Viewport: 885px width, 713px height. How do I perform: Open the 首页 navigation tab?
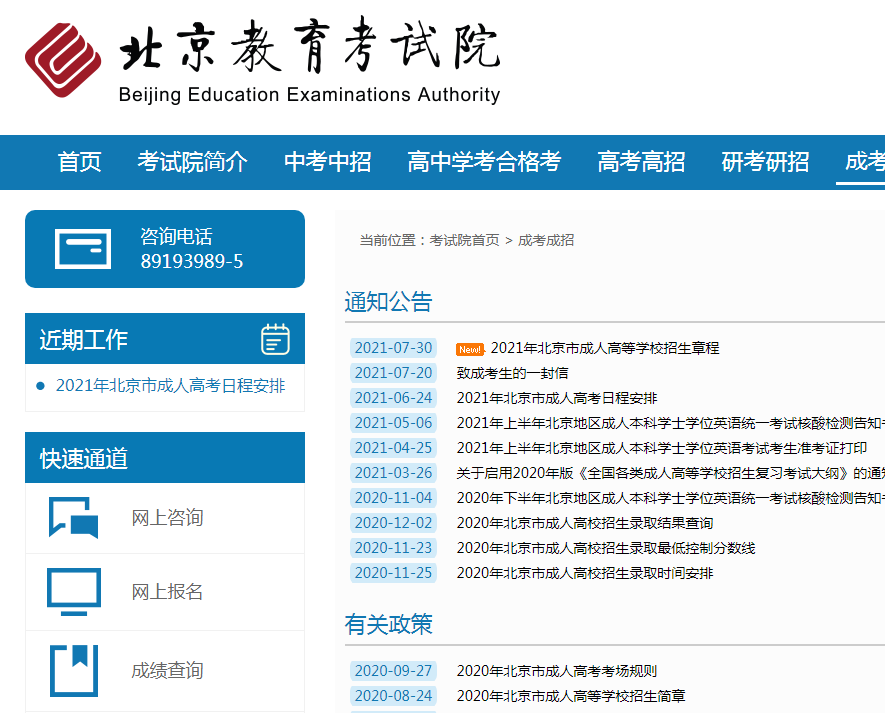click(80, 162)
